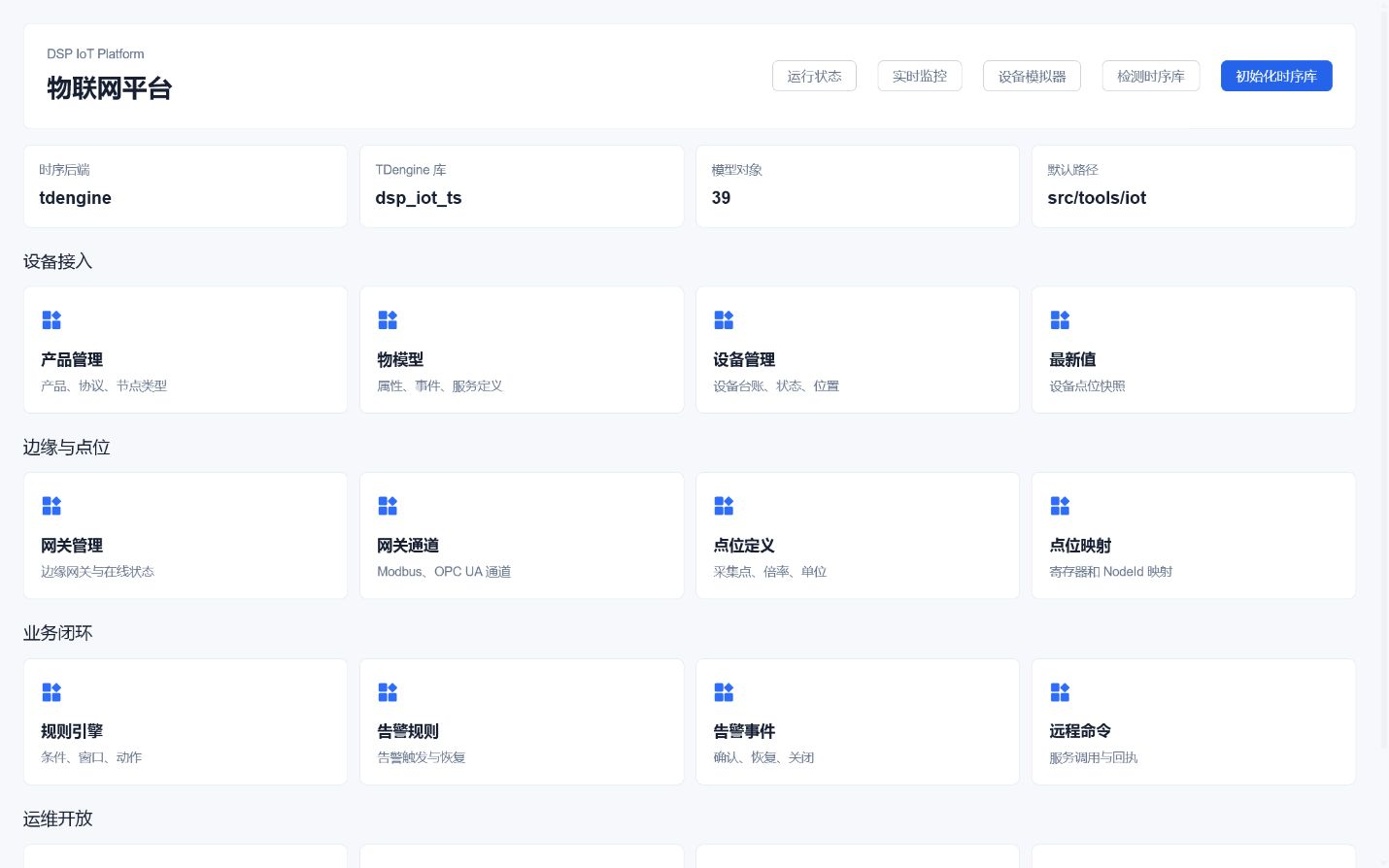Click the blue 初始化时序库 button
The width and height of the screenshot is (1389, 868).
click(x=1276, y=76)
